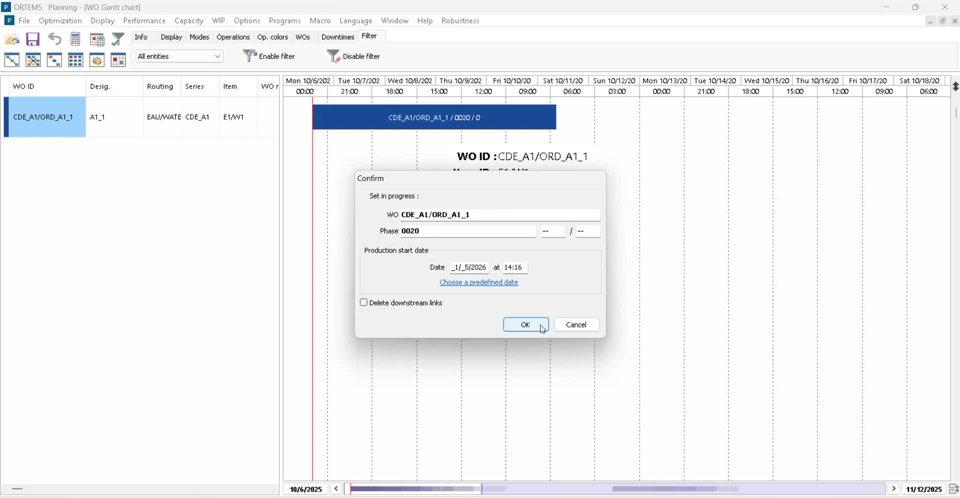Click the open folder toolbar icon

click(x=12, y=39)
